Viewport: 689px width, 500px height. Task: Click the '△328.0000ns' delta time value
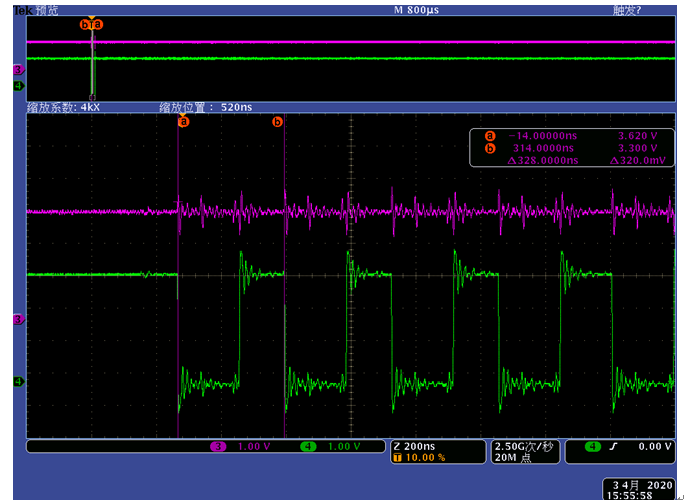(543, 161)
